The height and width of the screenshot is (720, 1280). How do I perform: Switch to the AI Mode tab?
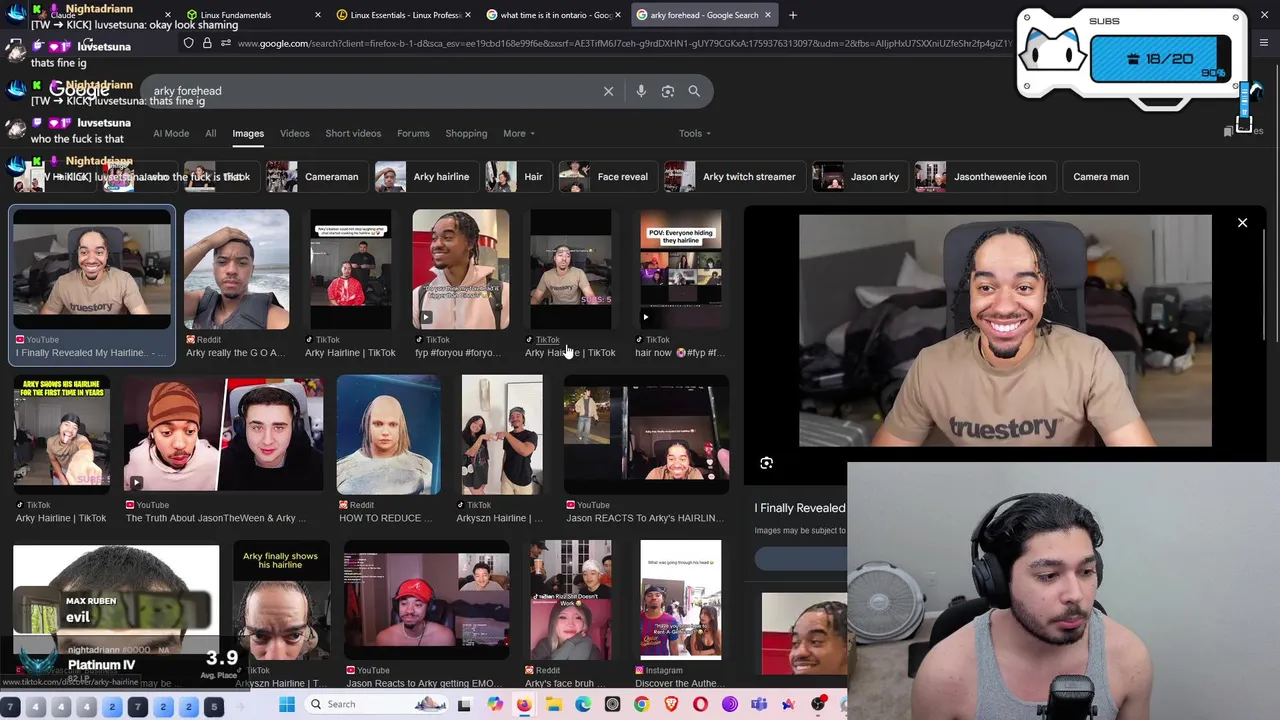(x=171, y=133)
